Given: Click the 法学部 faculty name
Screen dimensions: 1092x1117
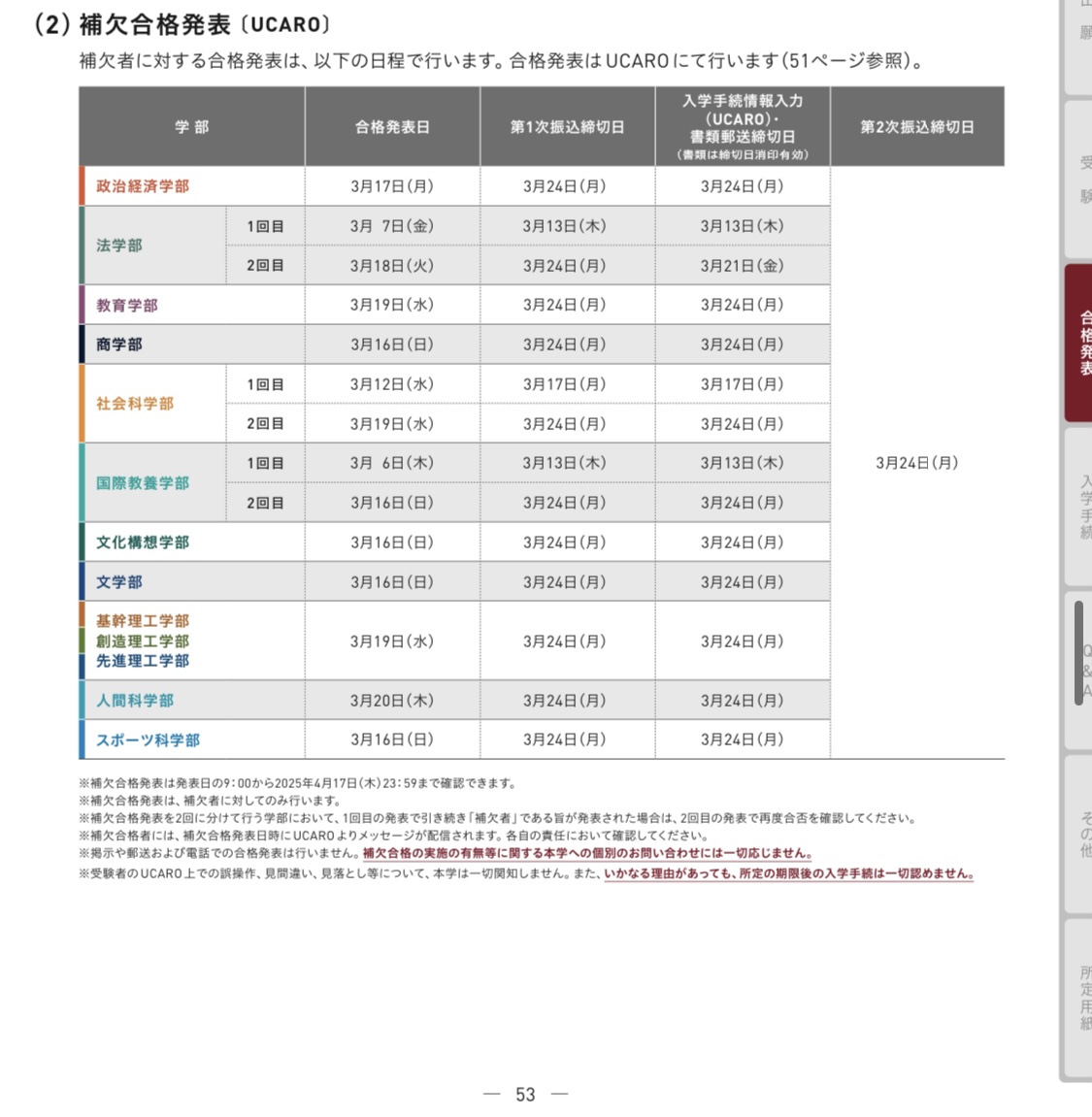Looking at the screenshot, I should [119, 246].
